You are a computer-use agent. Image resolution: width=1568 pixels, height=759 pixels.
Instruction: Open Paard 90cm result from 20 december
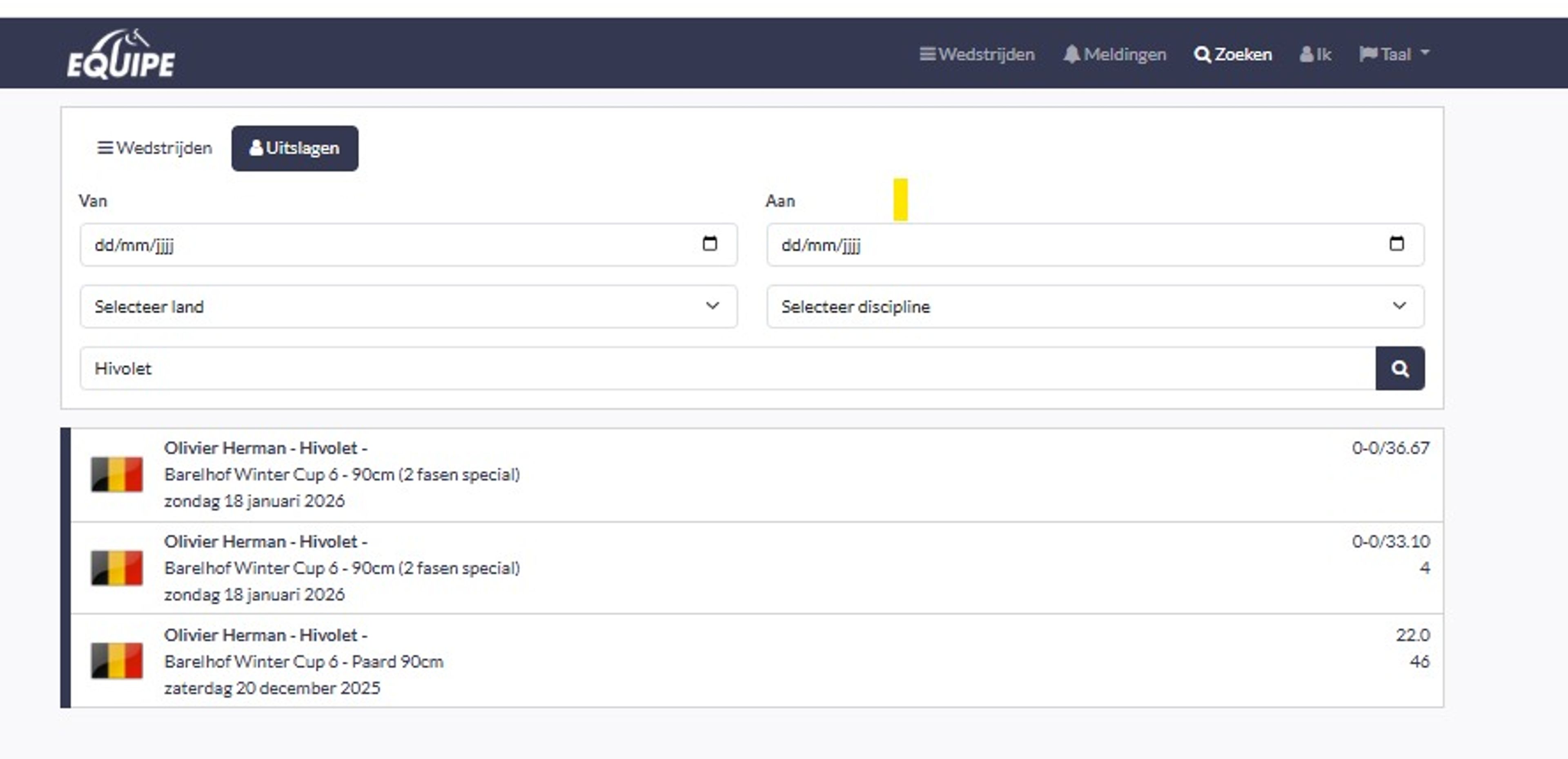[755, 661]
